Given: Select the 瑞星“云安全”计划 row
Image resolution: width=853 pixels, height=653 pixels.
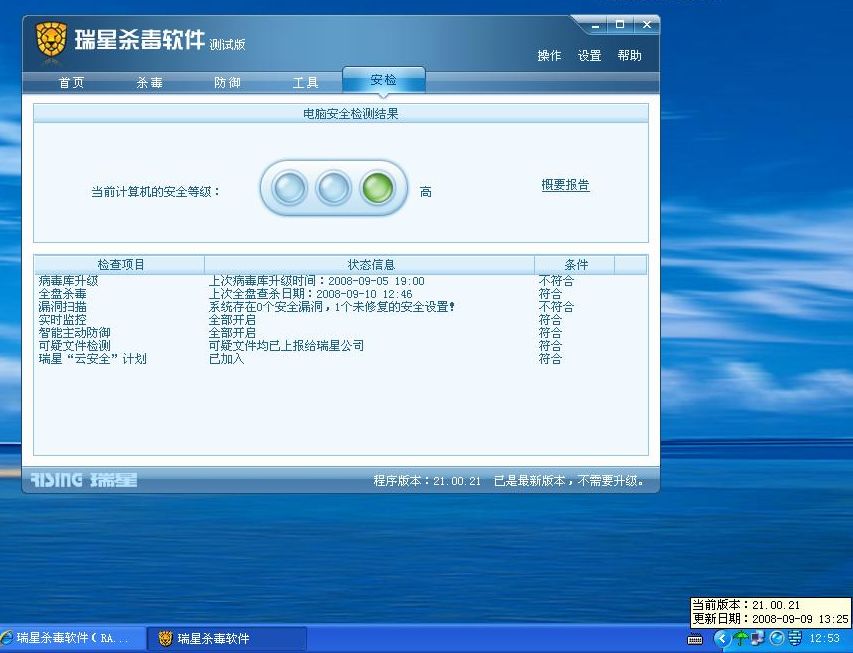Looking at the screenshot, I should point(341,359).
